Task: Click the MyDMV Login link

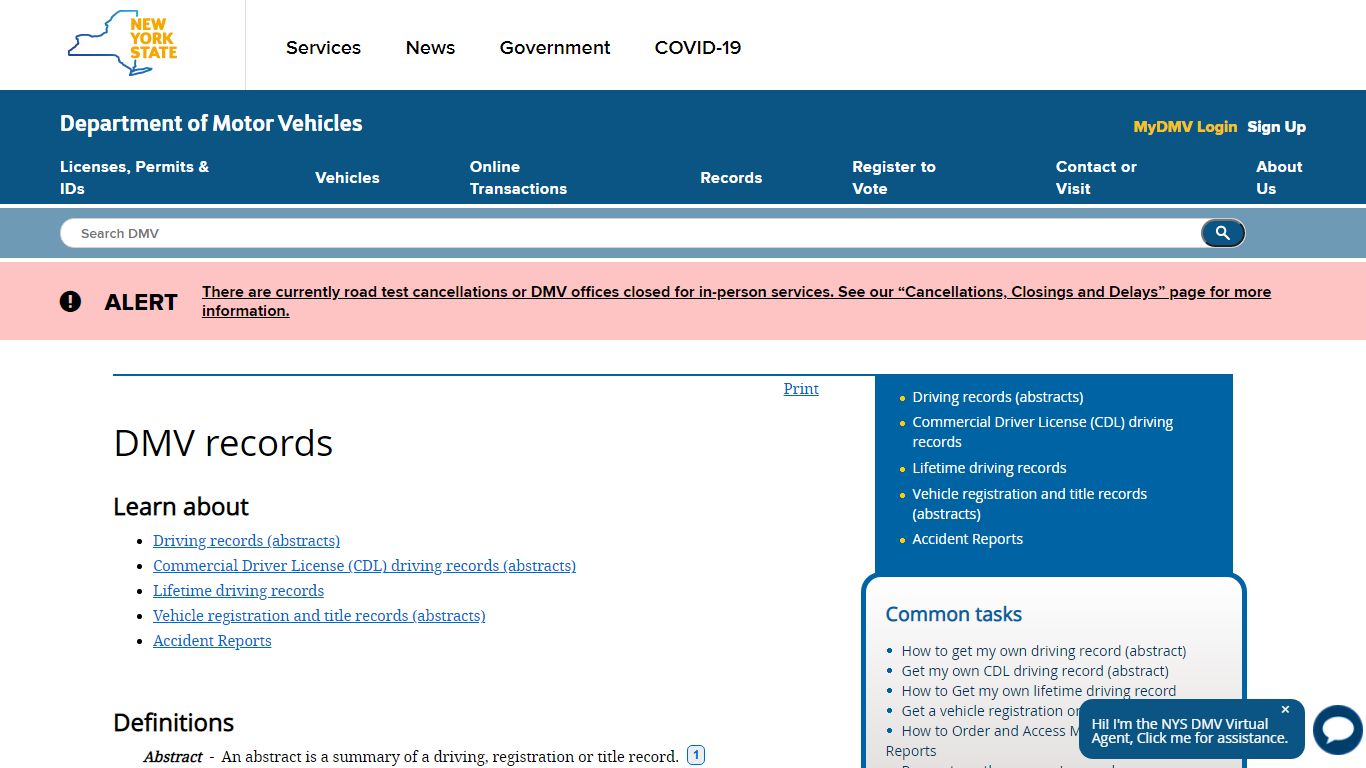Action: click(1185, 127)
